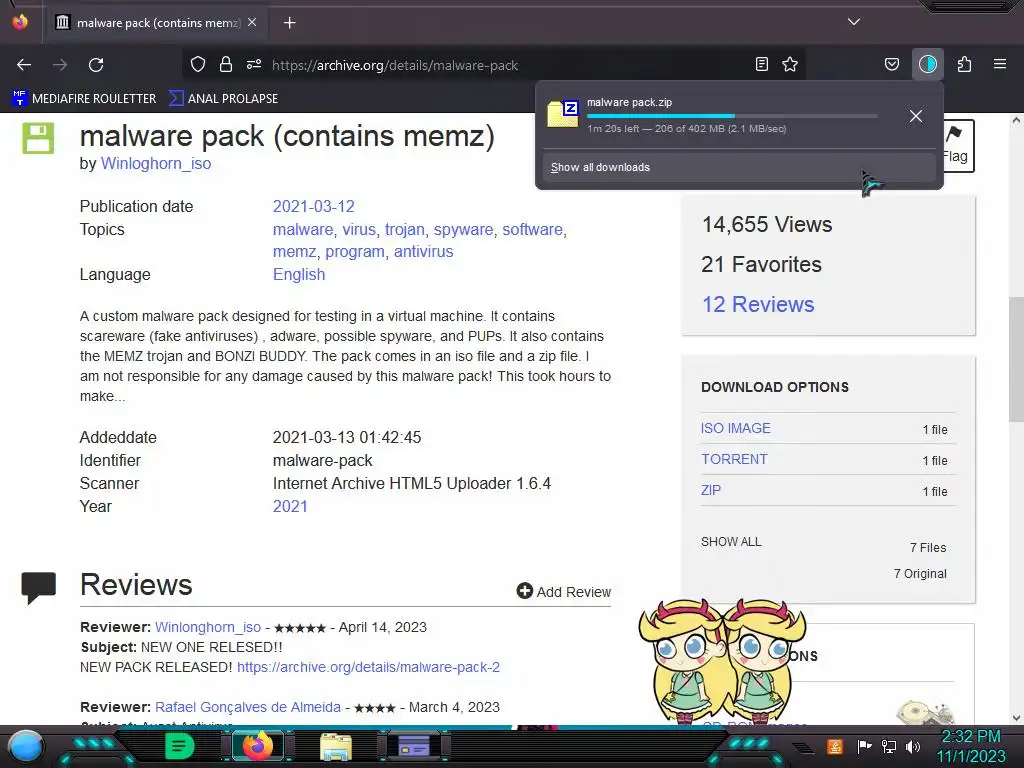The width and height of the screenshot is (1024, 768).
Task: Open the trojan topic link
Action: (x=404, y=229)
